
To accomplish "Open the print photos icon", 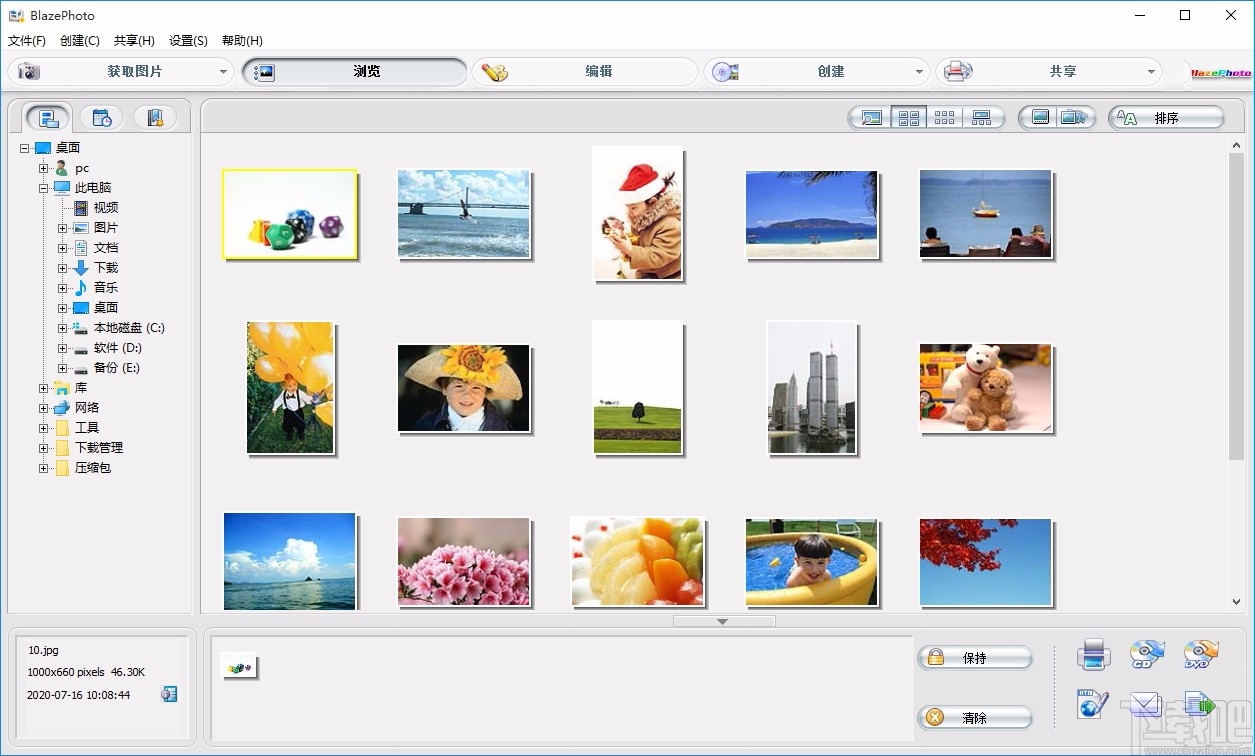I will click(1093, 654).
